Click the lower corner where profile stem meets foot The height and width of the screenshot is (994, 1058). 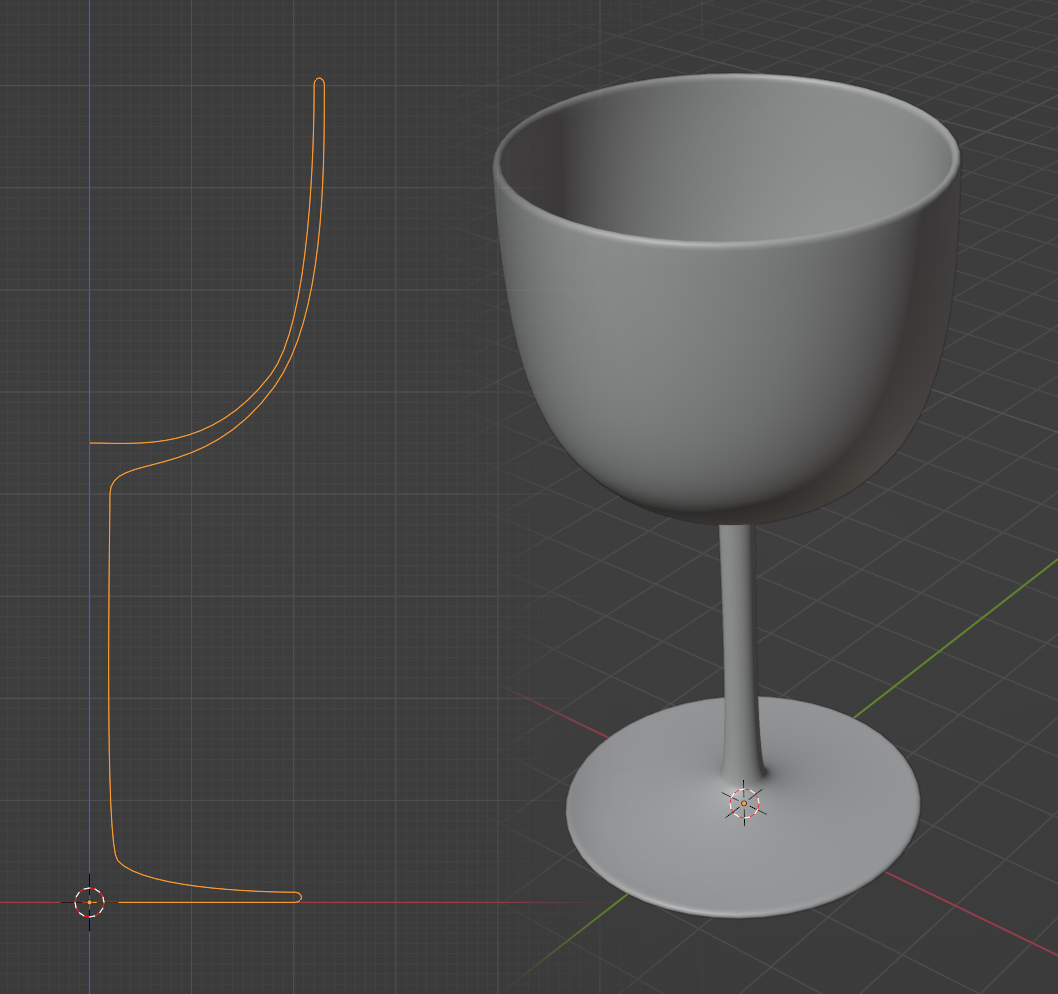pos(117,858)
